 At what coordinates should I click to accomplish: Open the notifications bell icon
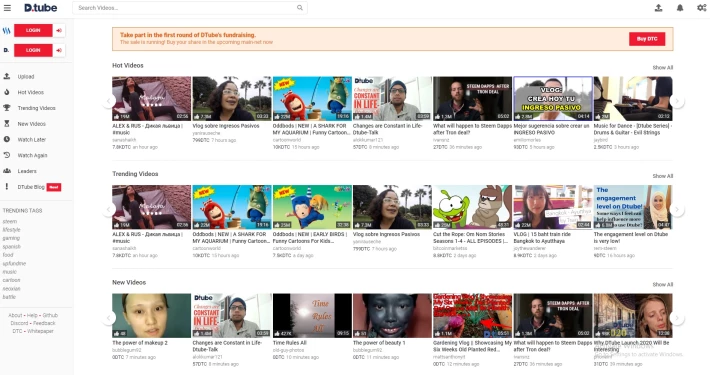coord(680,8)
